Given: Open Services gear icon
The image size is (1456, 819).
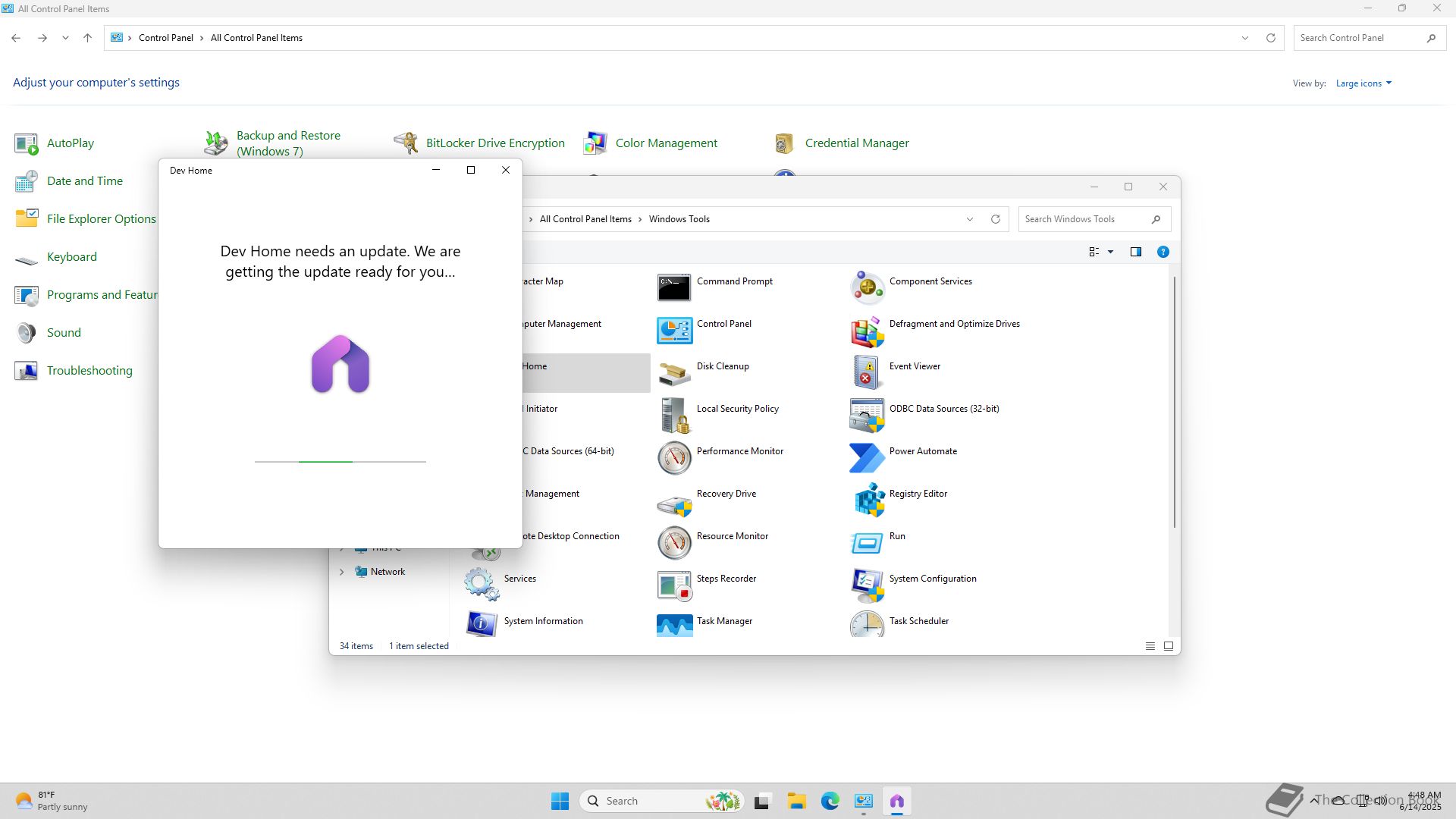Looking at the screenshot, I should click(482, 585).
